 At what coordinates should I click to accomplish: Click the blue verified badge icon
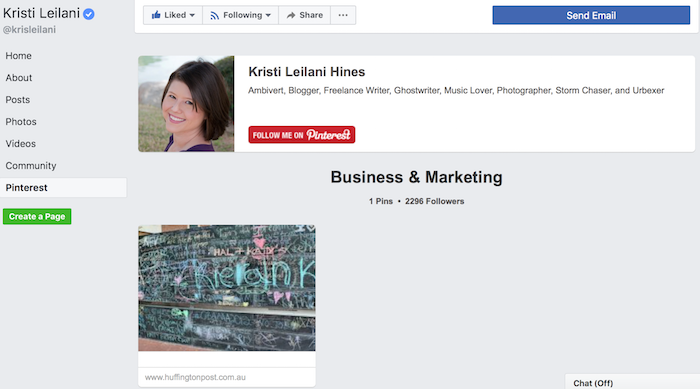click(89, 14)
